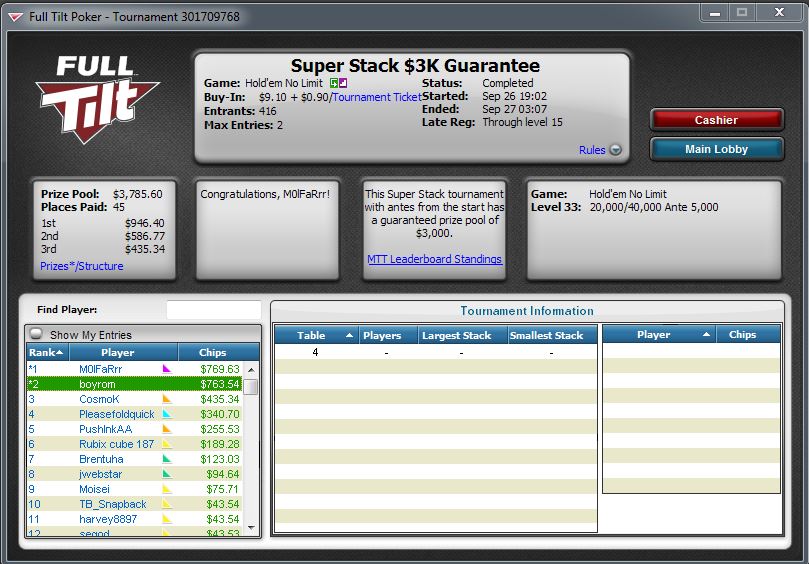The image size is (809, 564).
Task: Click the green re-entry icon beside Hold'em No Limit
Action: pyautogui.click(x=334, y=83)
